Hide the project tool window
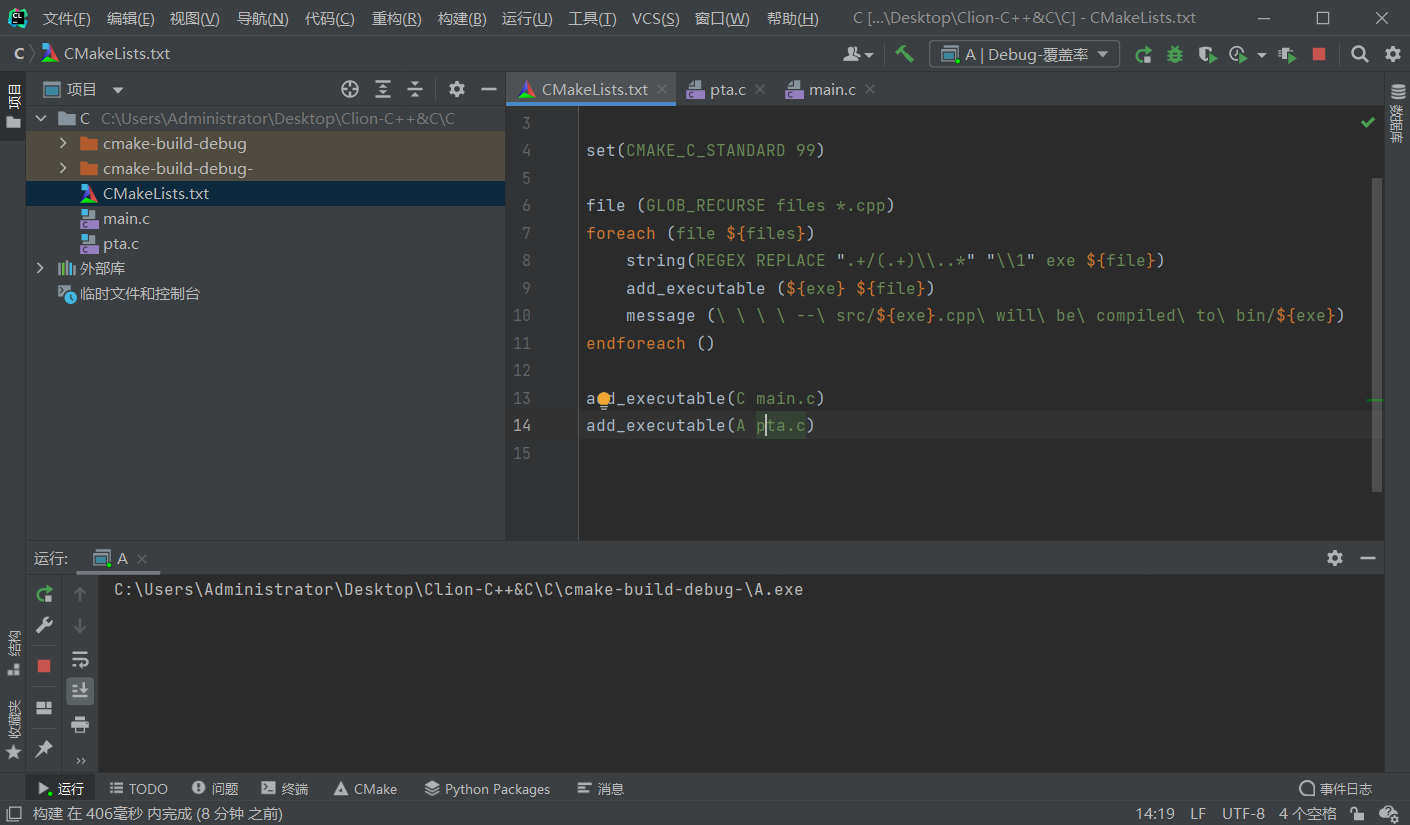The image size is (1410, 825). [489, 89]
